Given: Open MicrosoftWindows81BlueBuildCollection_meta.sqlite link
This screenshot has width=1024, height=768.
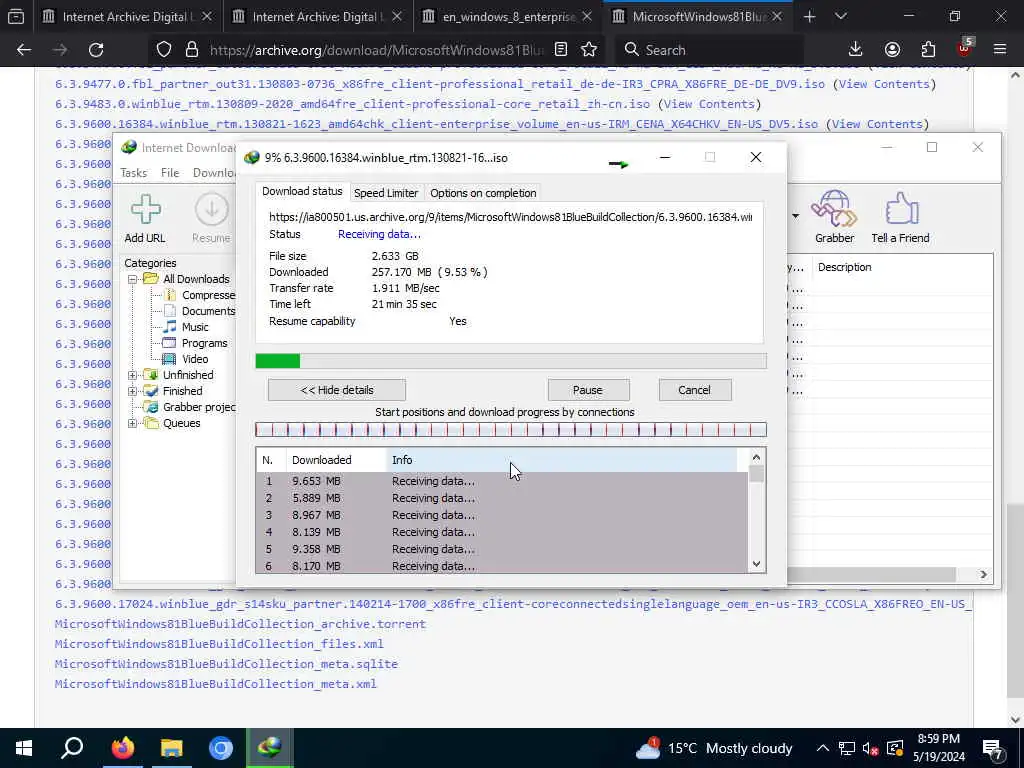Looking at the screenshot, I should click(x=227, y=664).
